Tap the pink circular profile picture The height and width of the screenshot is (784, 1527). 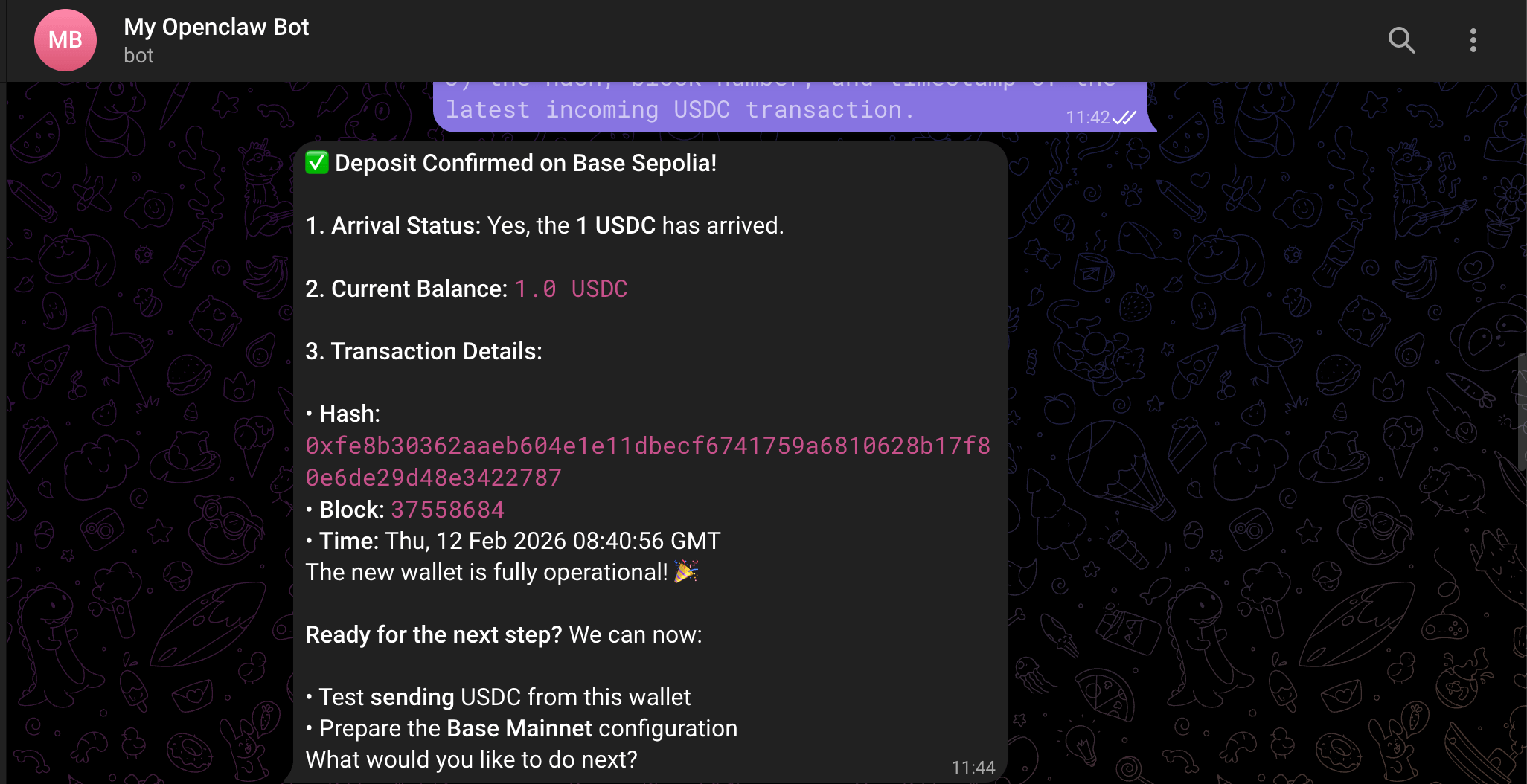click(x=65, y=39)
